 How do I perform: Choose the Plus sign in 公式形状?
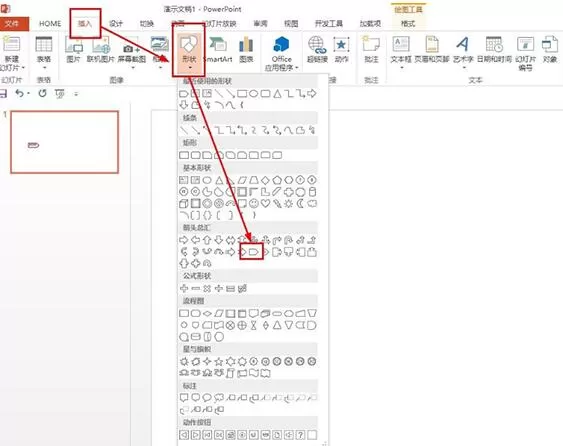(184, 288)
